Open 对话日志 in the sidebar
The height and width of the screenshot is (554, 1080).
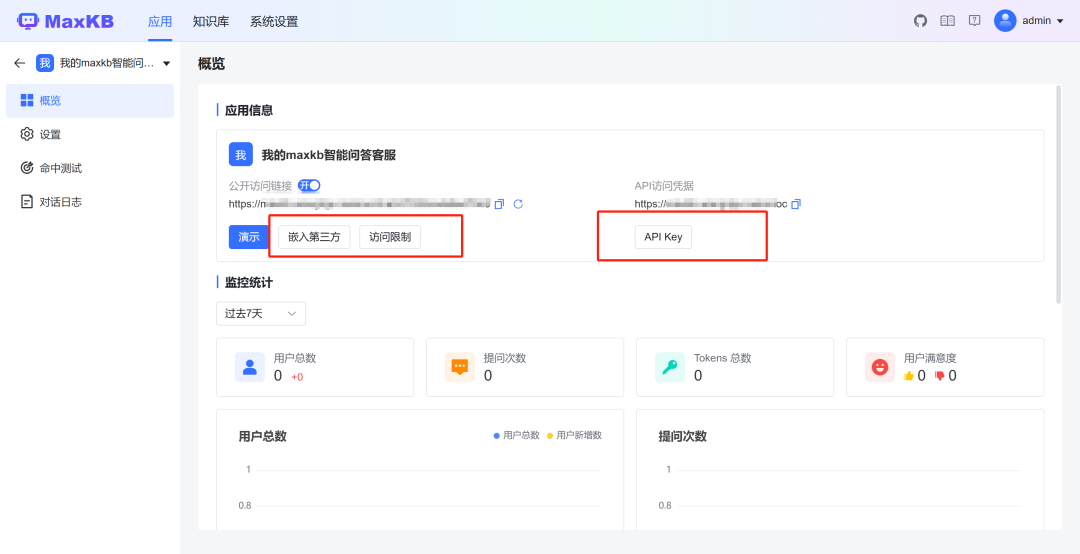click(x=90, y=202)
